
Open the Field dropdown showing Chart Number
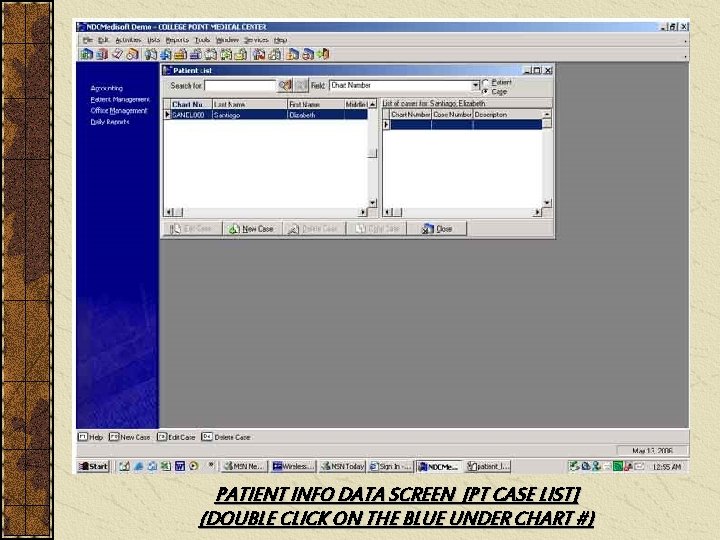click(x=475, y=86)
